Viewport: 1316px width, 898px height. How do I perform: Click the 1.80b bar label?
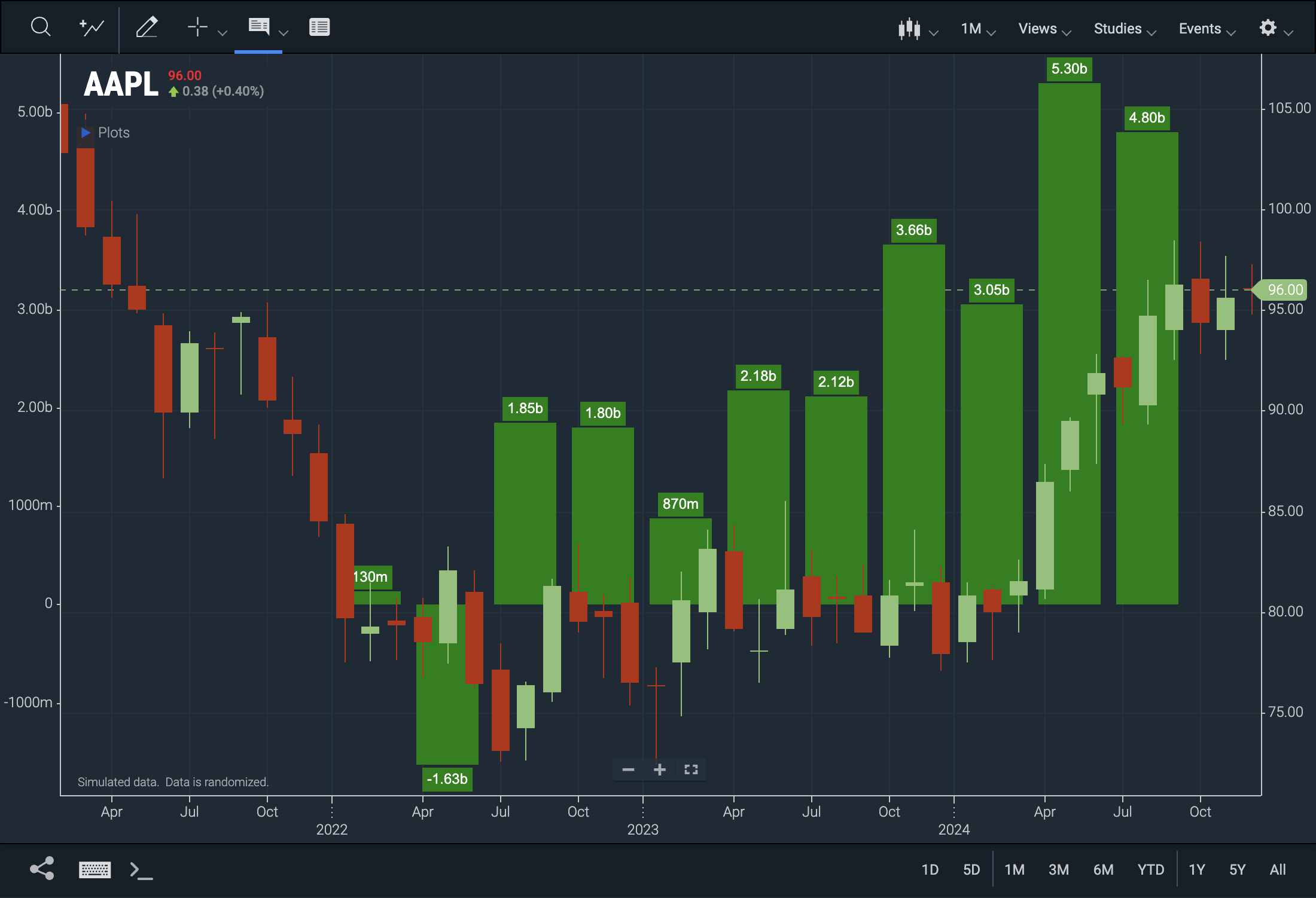602,413
